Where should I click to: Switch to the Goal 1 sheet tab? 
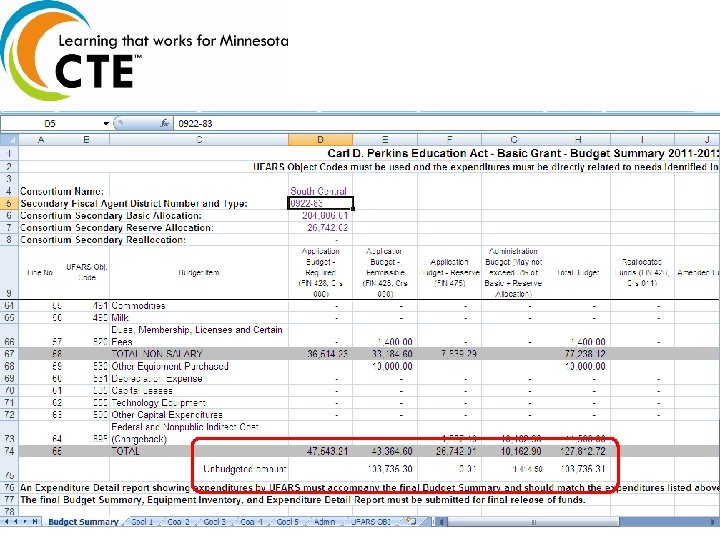coord(141,522)
